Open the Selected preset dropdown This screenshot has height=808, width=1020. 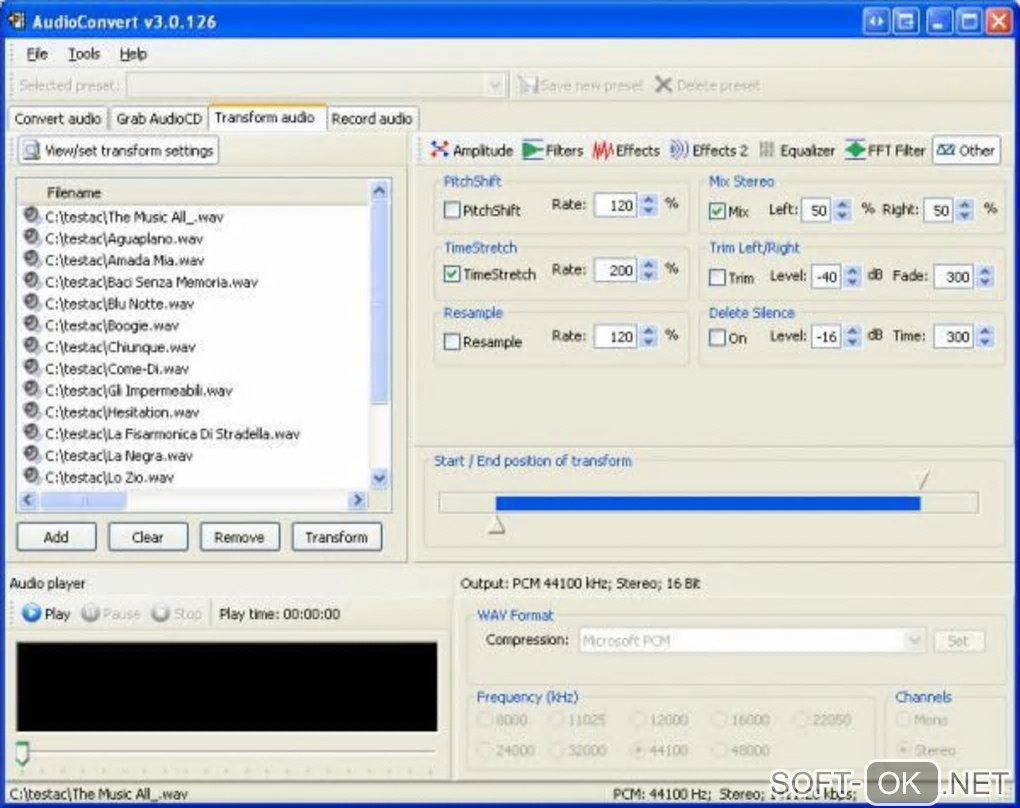[496, 85]
